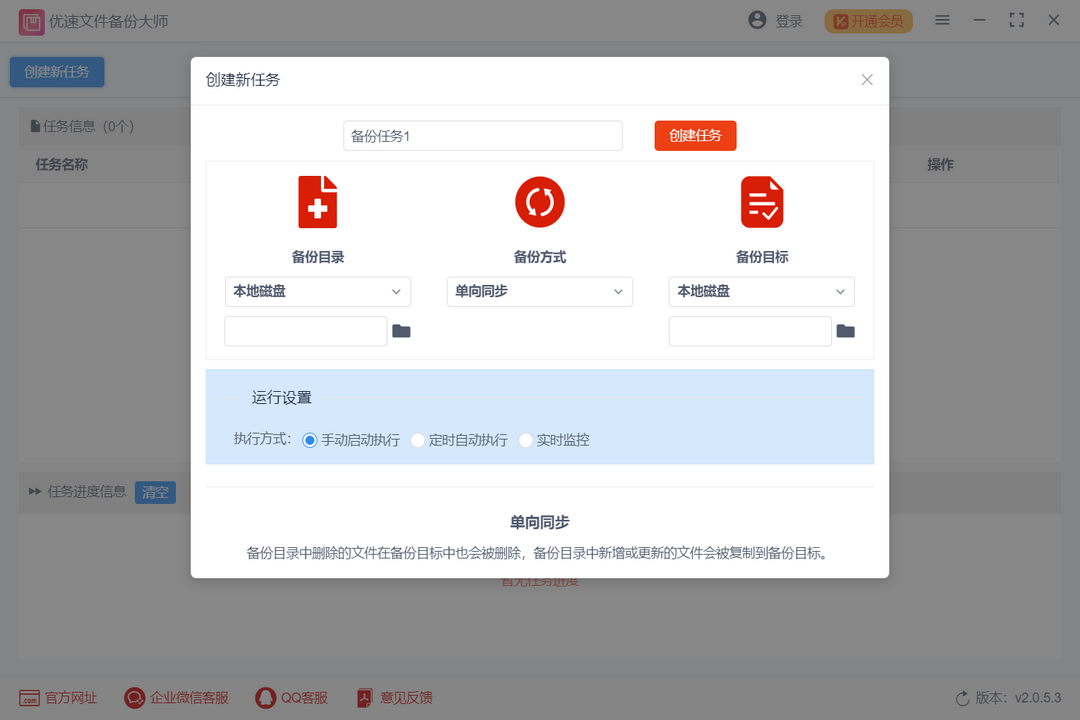1080x720 pixels.
Task: Click the 备份目标 document checkmark icon
Action: 761,201
